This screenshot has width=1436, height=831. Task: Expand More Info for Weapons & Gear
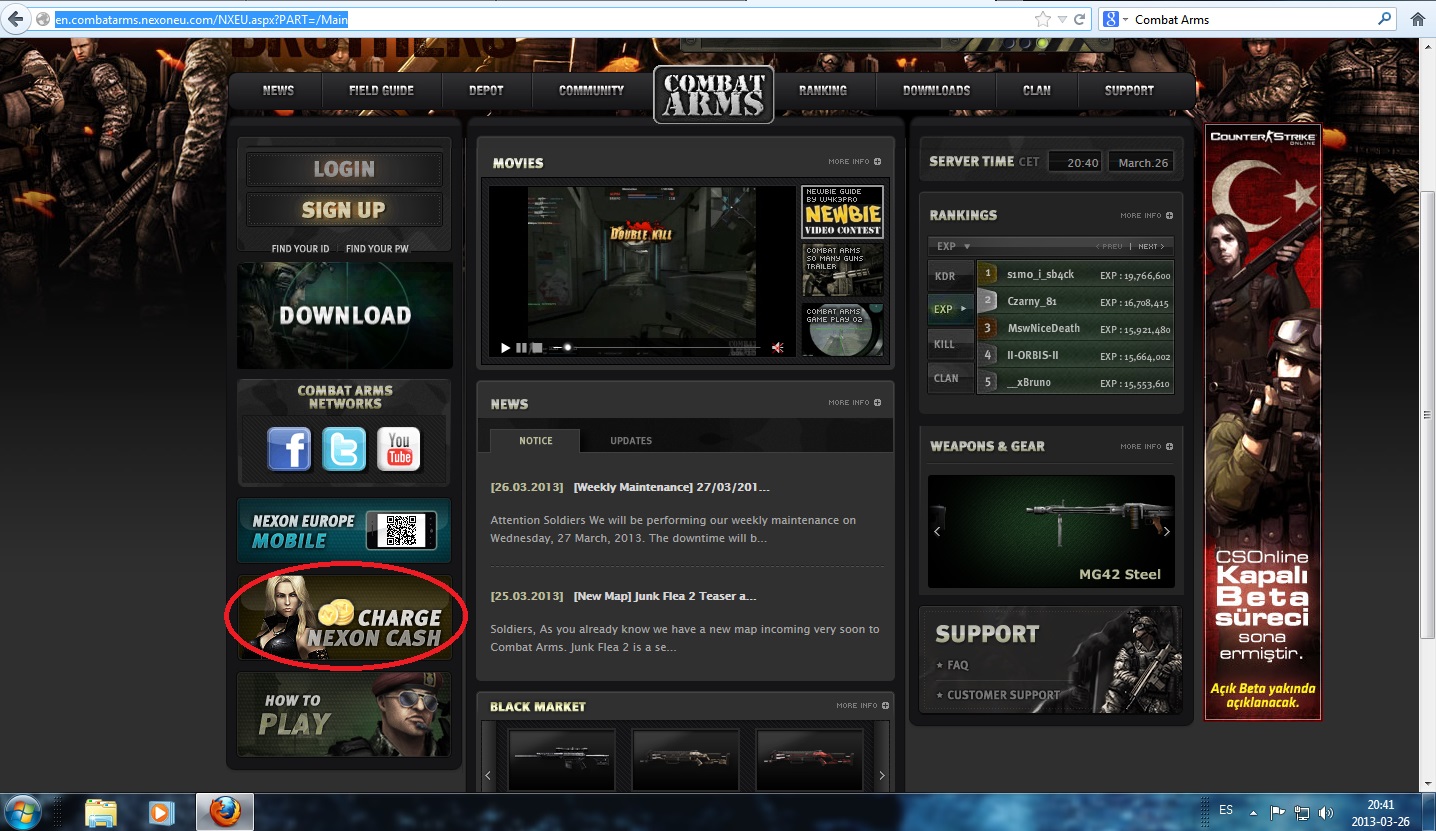click(x=1146, y=446)
